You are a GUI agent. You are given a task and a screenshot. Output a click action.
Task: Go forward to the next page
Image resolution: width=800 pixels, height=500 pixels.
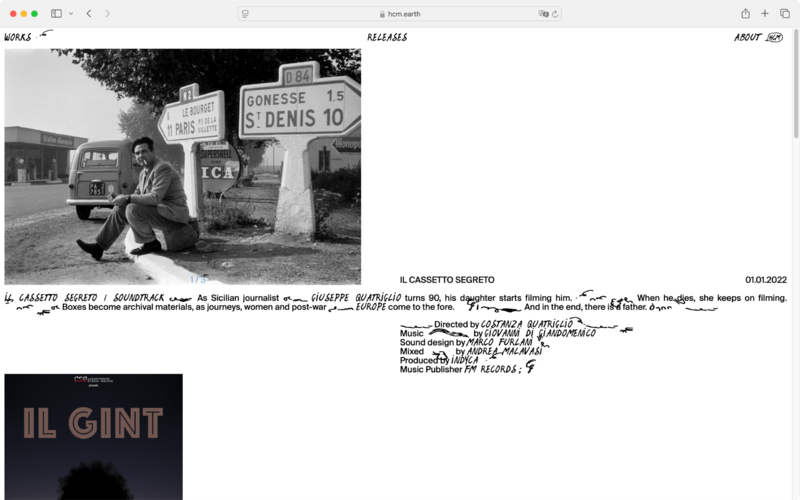point(108,14)
